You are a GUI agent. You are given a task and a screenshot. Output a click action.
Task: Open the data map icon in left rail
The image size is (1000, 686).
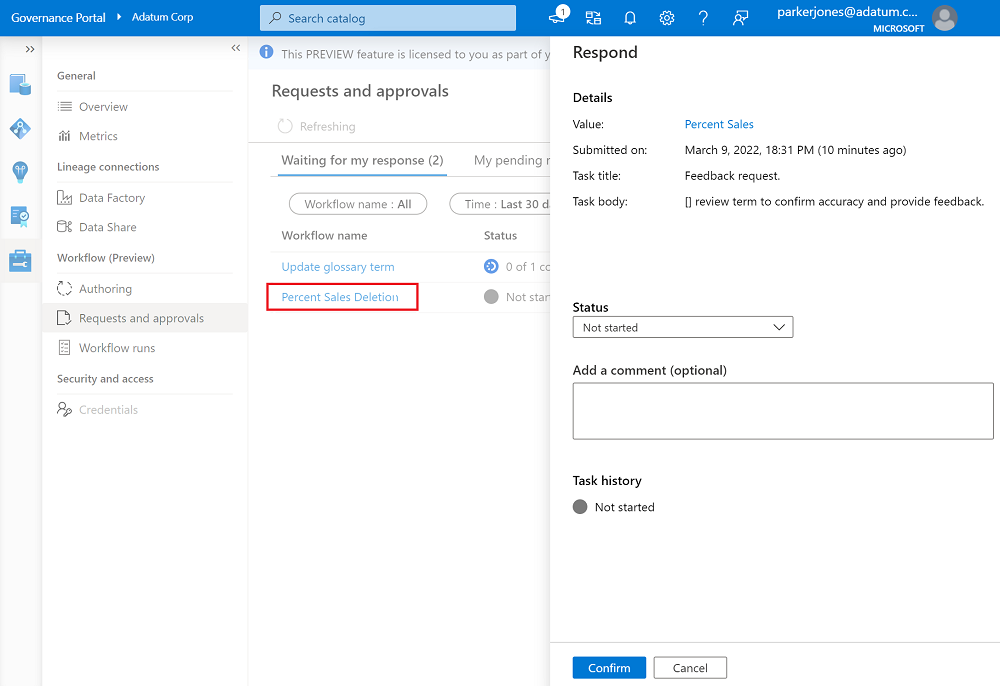pos(20,128)
